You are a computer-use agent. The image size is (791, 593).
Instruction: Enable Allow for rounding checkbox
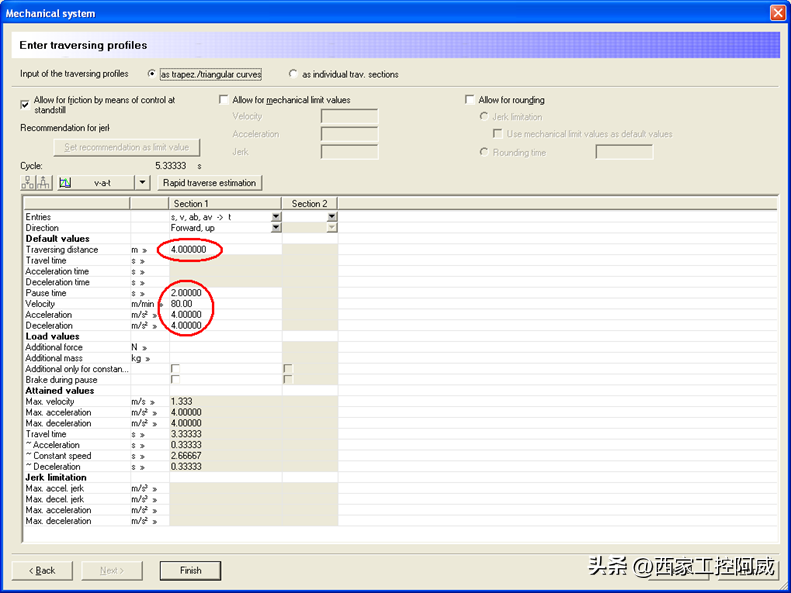[x=470, y=100]
